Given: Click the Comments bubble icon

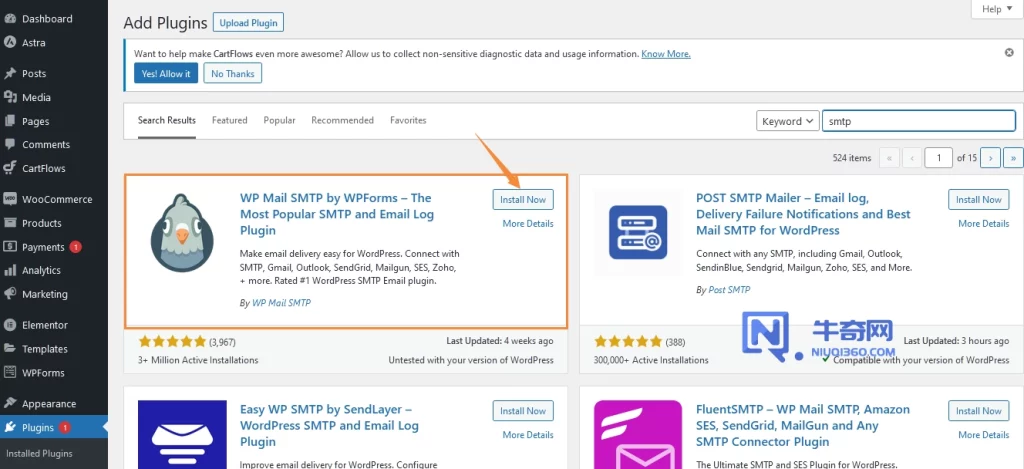Looking at the screenshot, I should pyautogui.click(x=10, y=144).
